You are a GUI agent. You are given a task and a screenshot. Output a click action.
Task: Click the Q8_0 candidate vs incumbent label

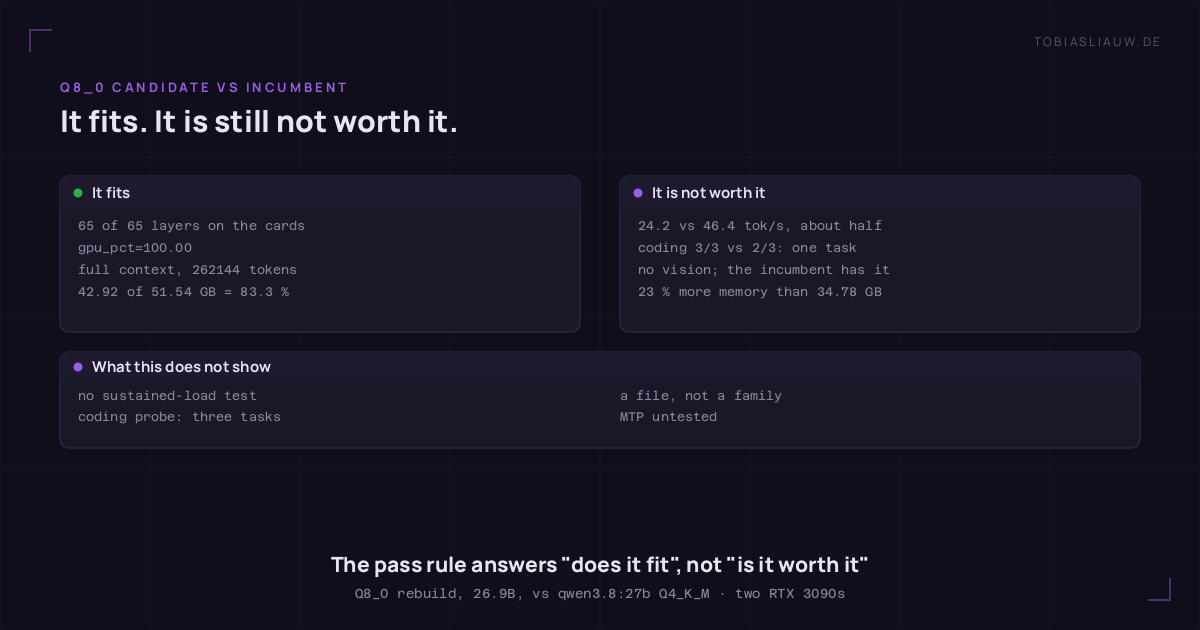coord(204,88)
